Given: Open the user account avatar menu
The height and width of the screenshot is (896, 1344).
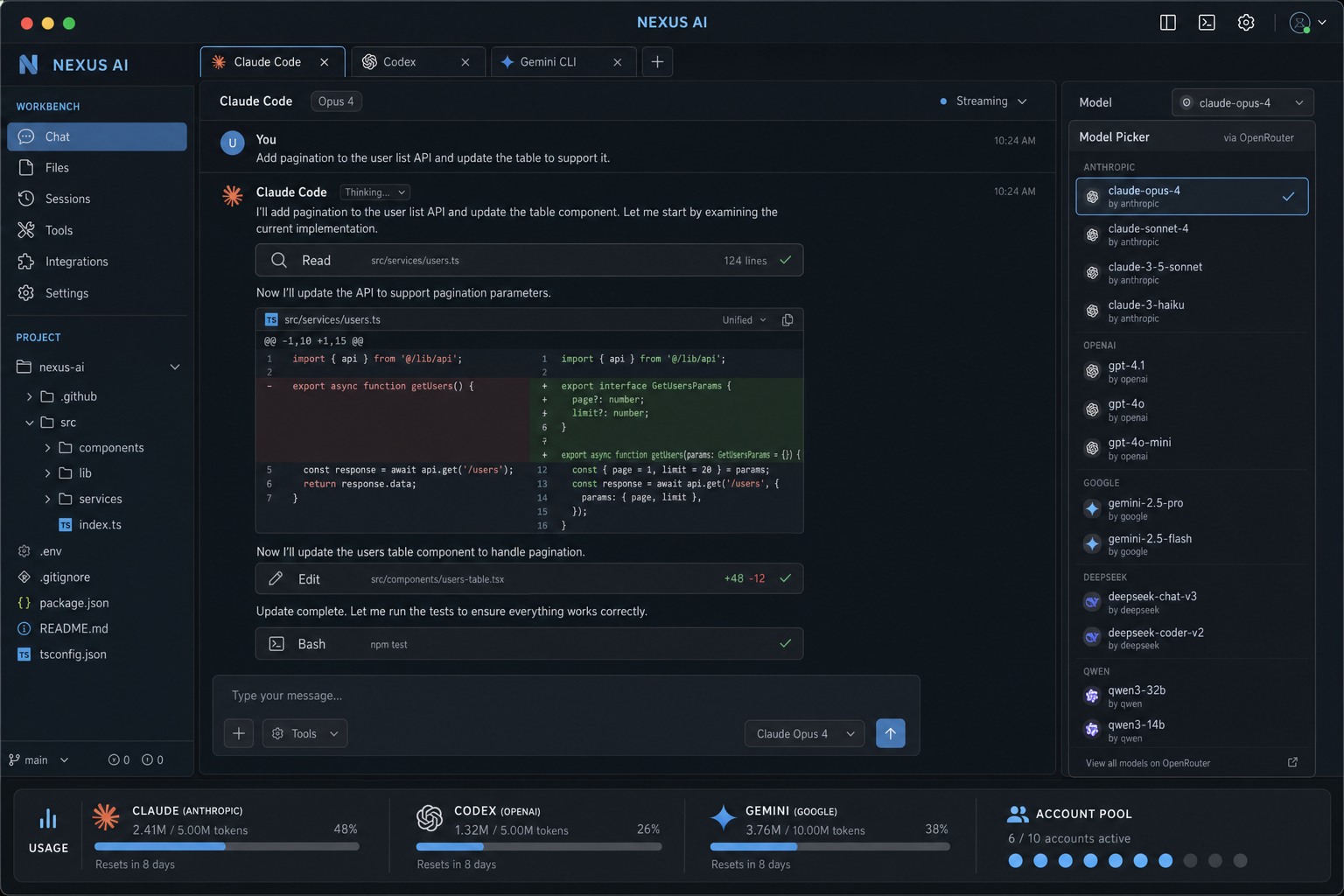Looking at the screenshot, I should point(1308,23).
